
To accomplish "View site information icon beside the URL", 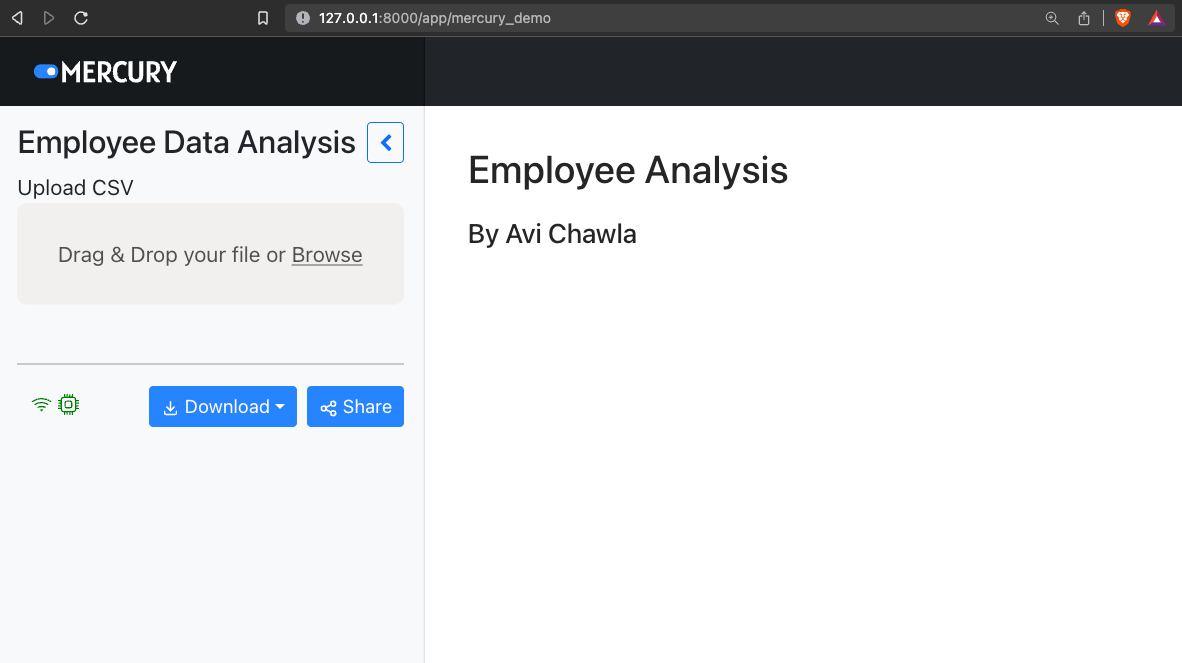I will click(x=303, y=18).
